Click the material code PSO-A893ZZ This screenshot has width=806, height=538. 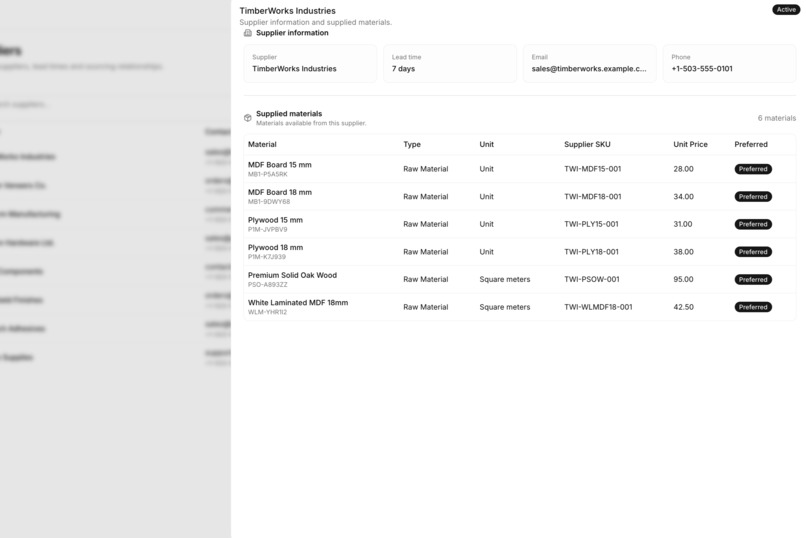[x=267, y=285]
